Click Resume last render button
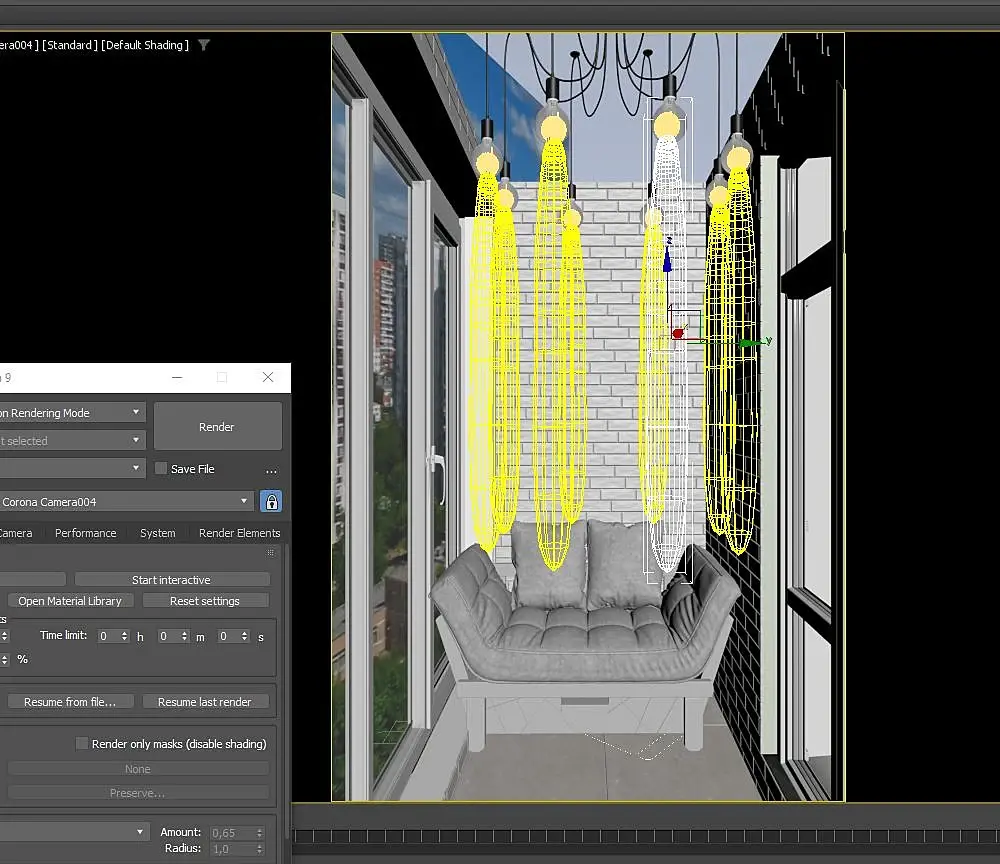This screenshot has height=864, width=1000. pos(205,702)
